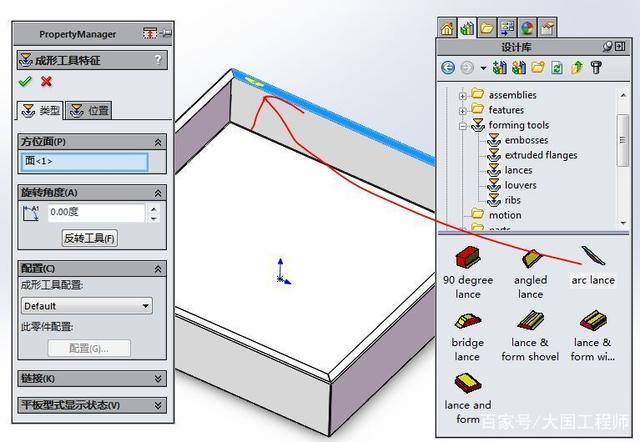Switch to the 位置 tab
The height and width of the screenshot is (442, 640).
tap(89, 111)
